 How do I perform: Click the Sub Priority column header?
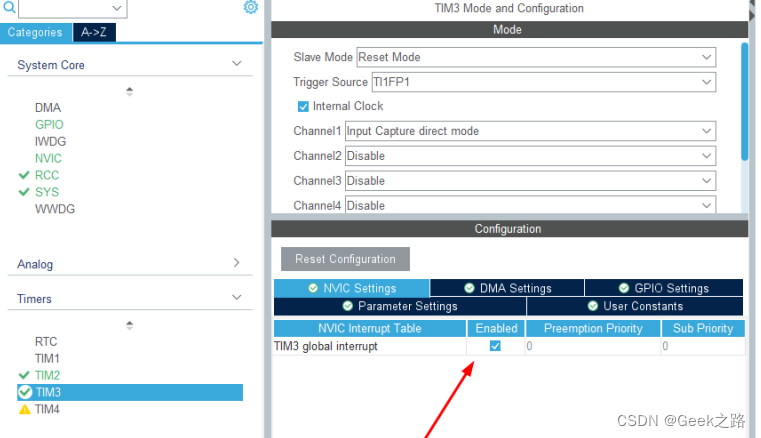click(x=703, y=329)
